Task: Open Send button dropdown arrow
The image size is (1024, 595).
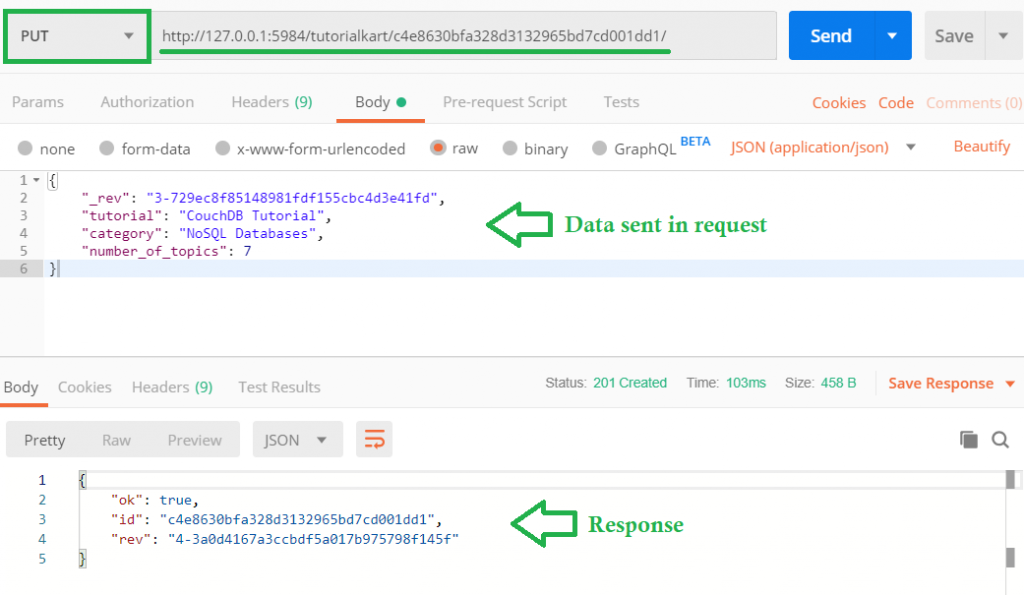Action: (892, 36)
